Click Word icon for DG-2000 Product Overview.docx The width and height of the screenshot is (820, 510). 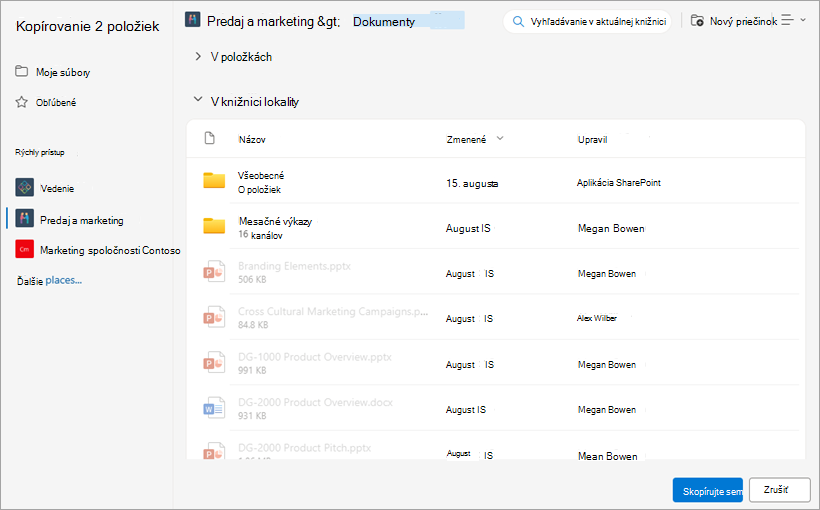[214, 408]
